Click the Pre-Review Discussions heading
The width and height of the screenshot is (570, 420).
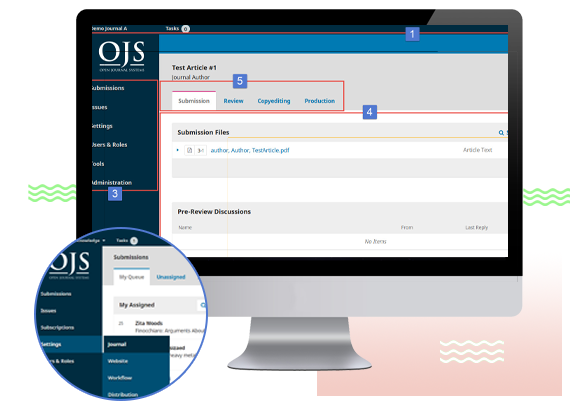click(214, 212)
